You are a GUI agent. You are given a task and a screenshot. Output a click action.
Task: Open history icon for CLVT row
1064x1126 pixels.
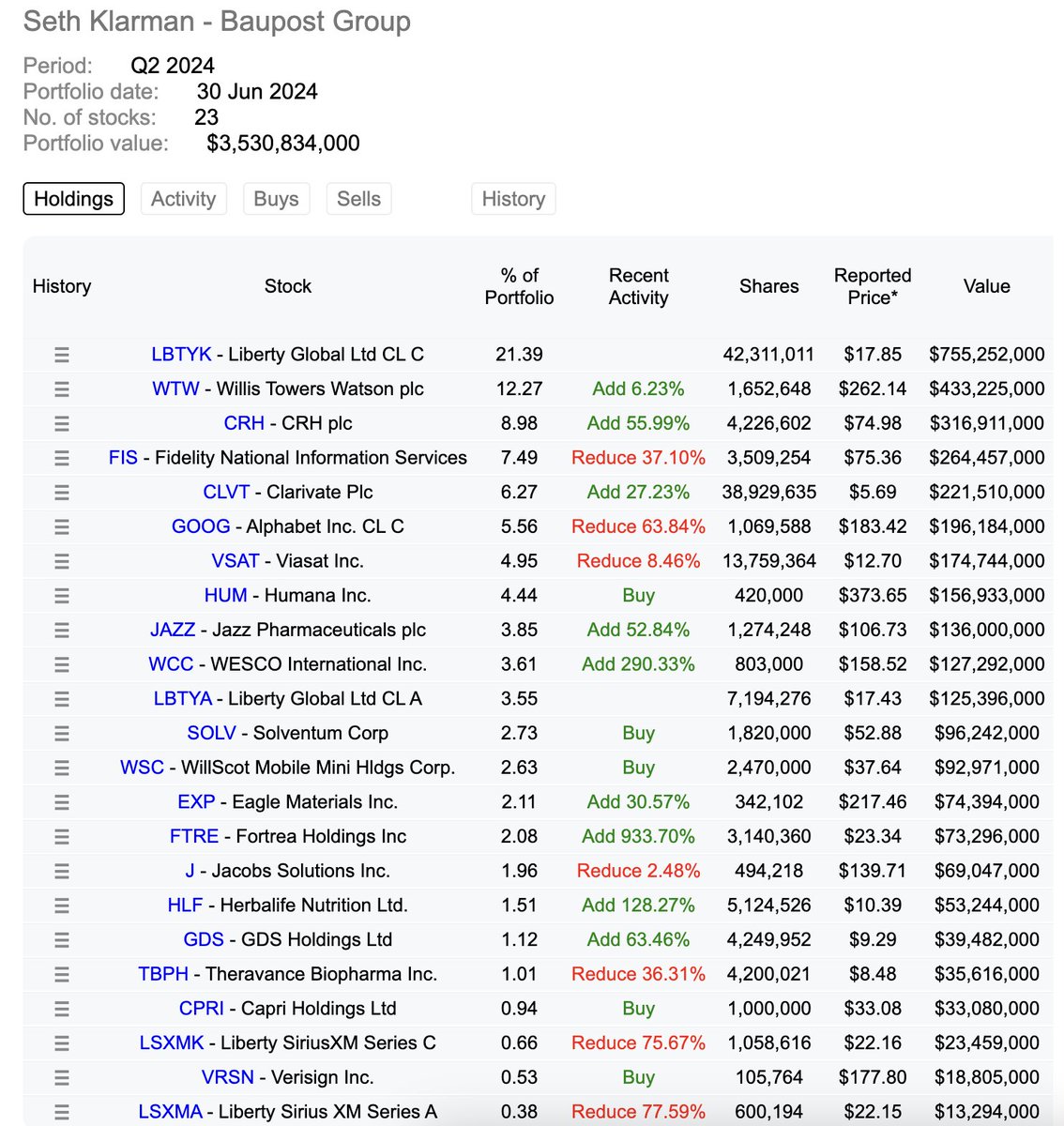pos(62,493)
